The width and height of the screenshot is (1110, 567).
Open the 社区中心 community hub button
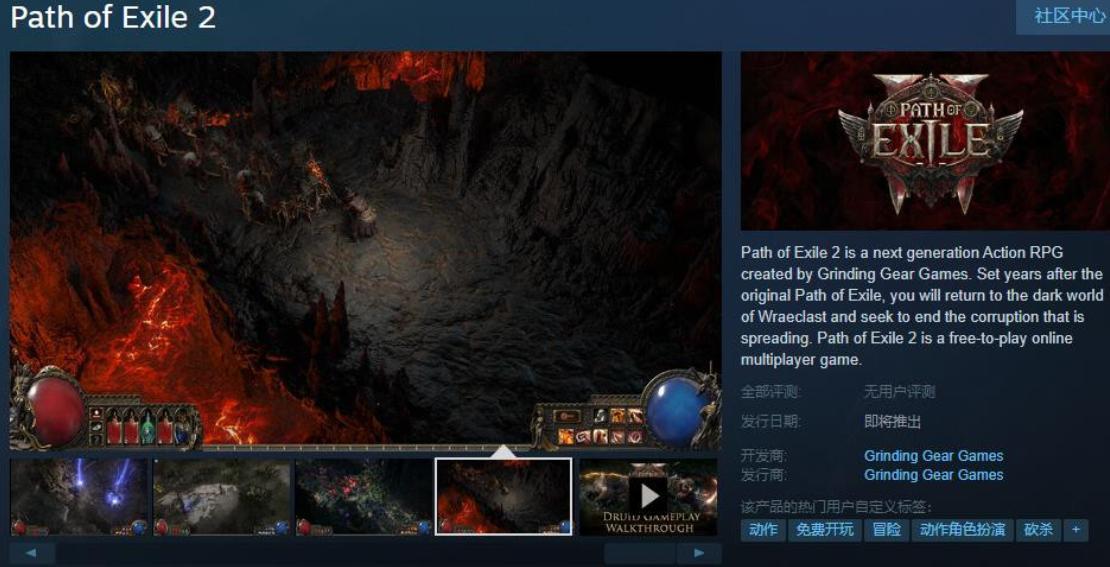coord(1069,17)
